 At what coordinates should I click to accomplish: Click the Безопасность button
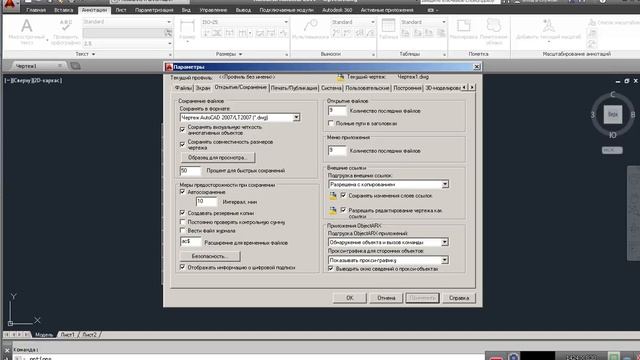point(210,256)
